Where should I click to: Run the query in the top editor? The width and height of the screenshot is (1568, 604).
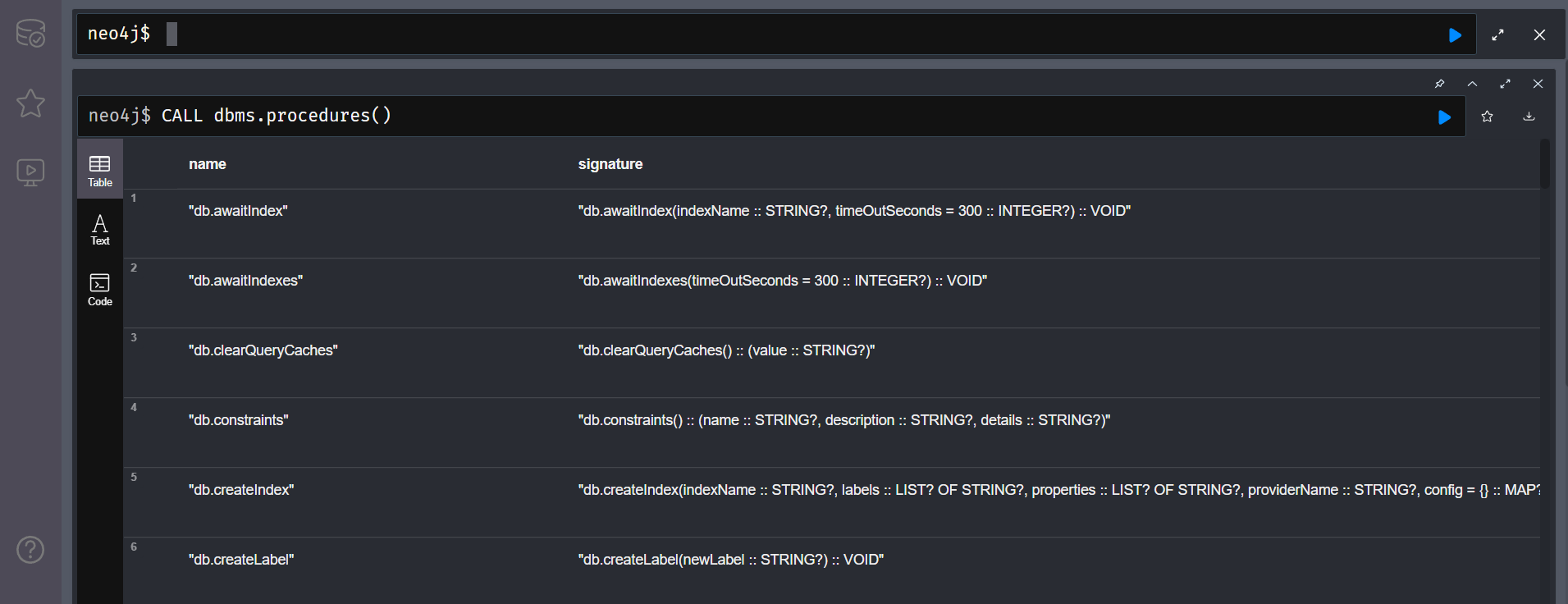[x=1455, y=35]
